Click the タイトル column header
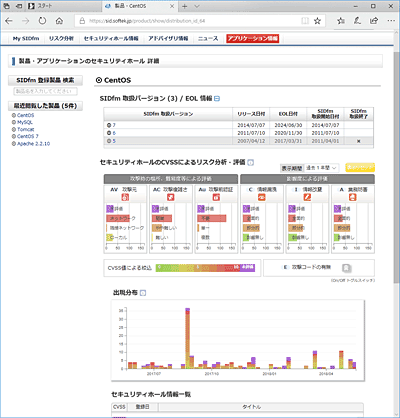Viewport: 400px width, 418px height. click(252, 407)
